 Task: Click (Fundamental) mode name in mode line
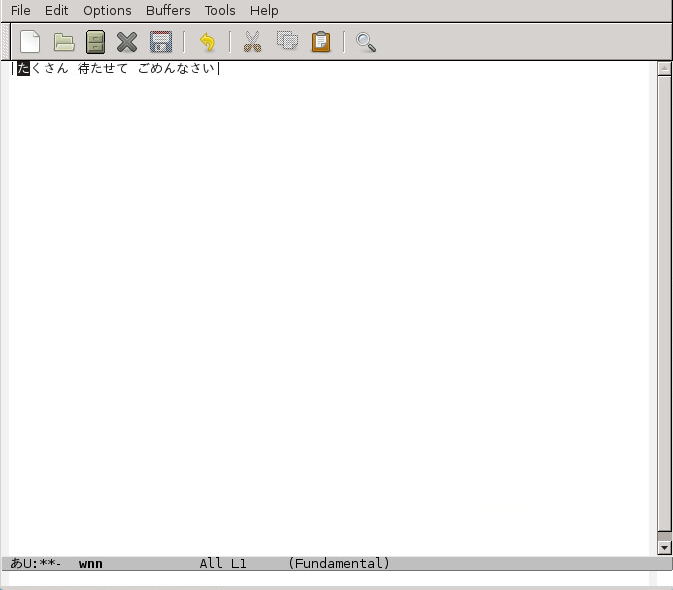[x=339, y=563]
